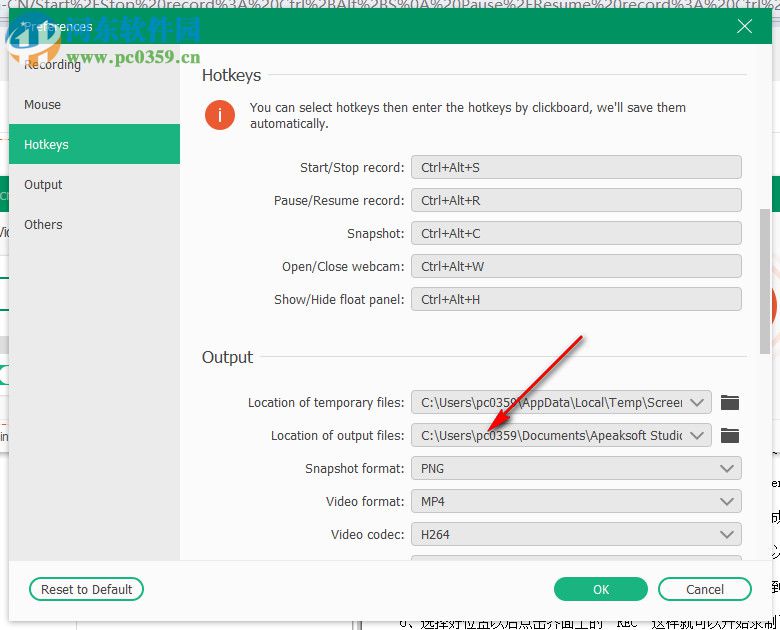This screenshot has width=780, height=630.
Task: Click the 'Location of temporary files:' label
Action: click(x=326, y=402)
